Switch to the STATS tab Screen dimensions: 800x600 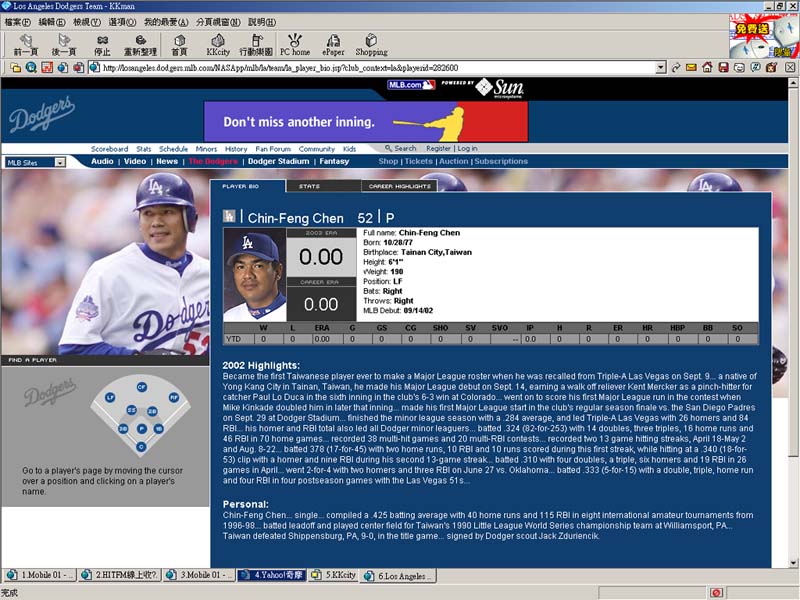323,186
